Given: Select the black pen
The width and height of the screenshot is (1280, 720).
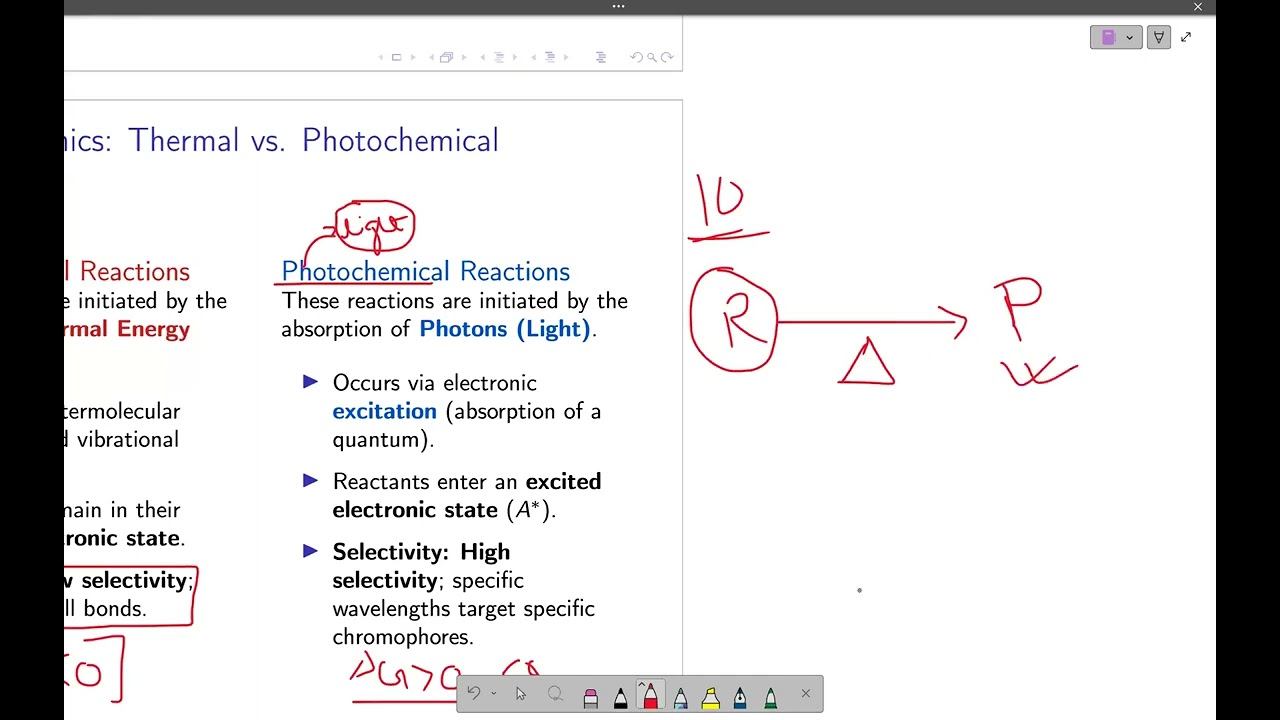Looking at the screenshot, I should (x=620, y=696).
